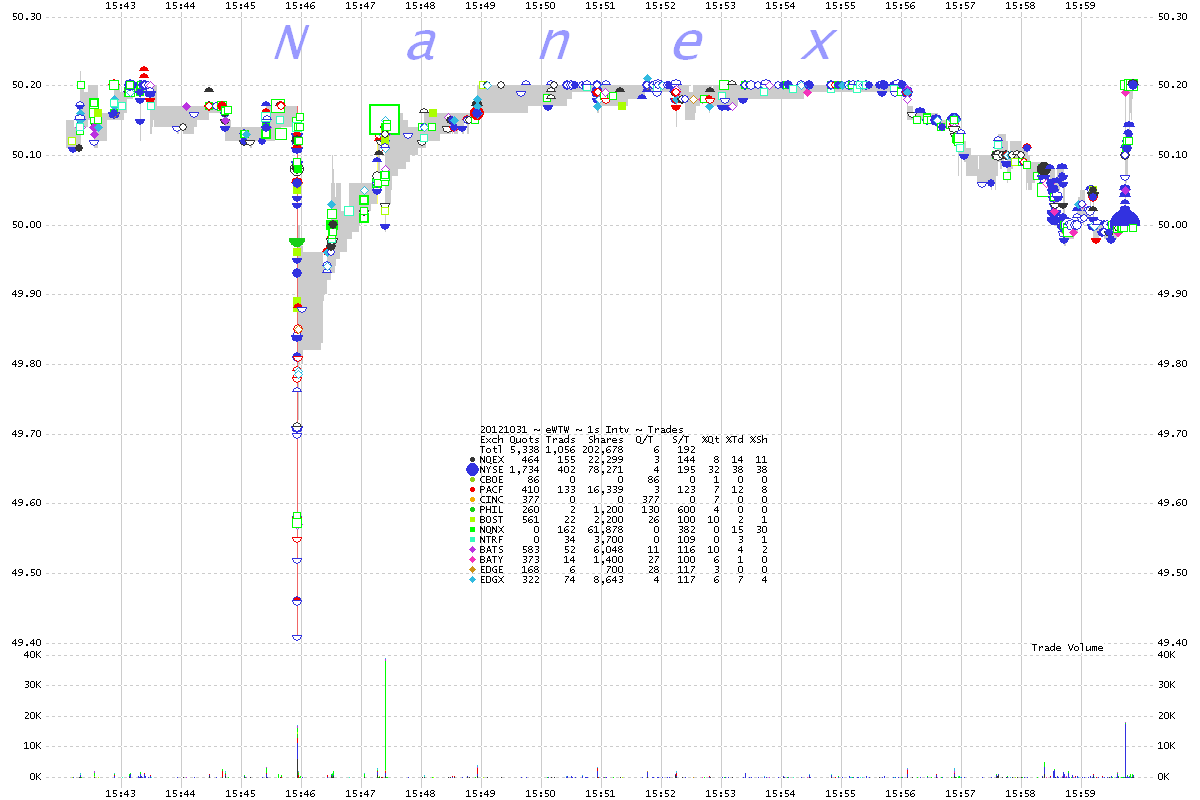This screenshot has width=1200, height=800.
Task: Select the '49.40' price label on the right axis
Action: [1171, 644]
